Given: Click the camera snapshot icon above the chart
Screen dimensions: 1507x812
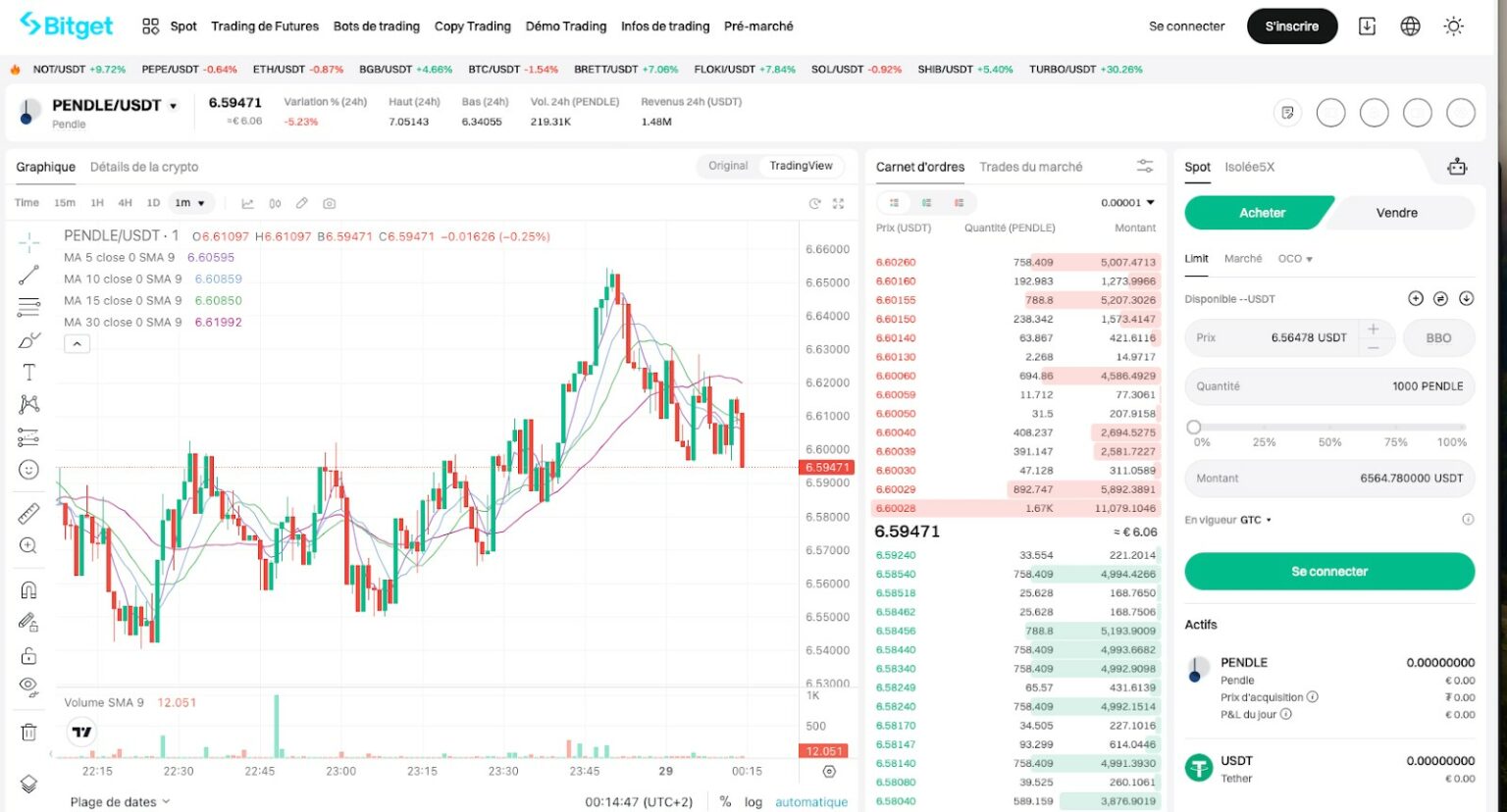Looking at the screenshot, I should click(x=329, y=203).
